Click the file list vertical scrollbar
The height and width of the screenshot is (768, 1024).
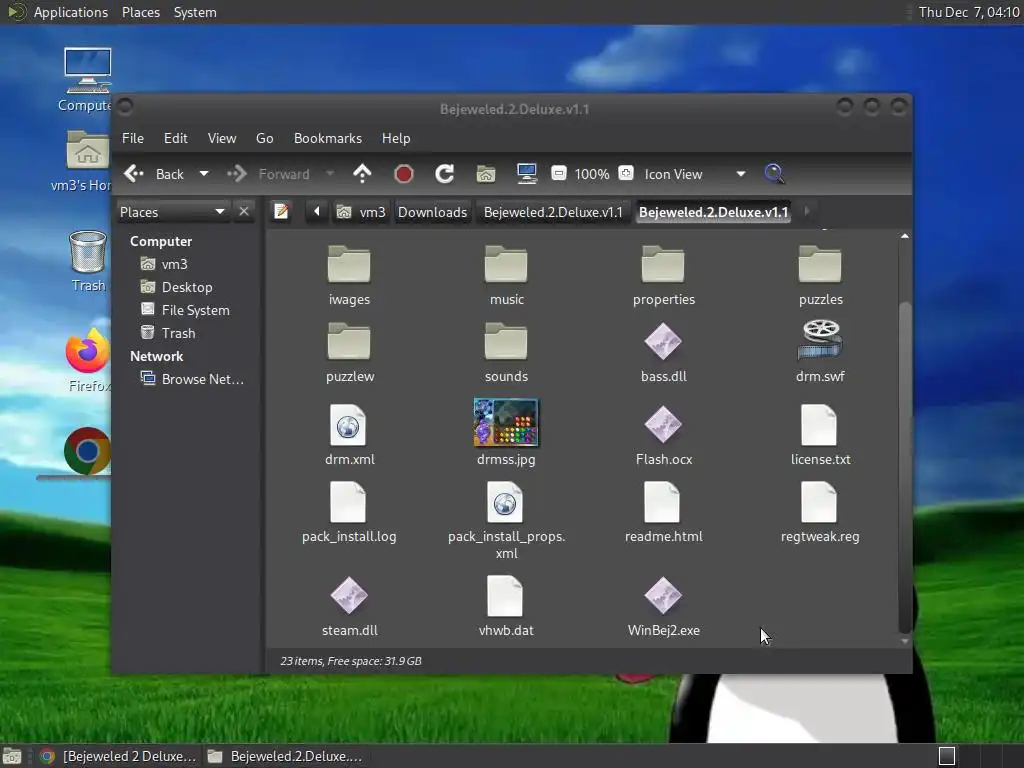click(904, 467)
